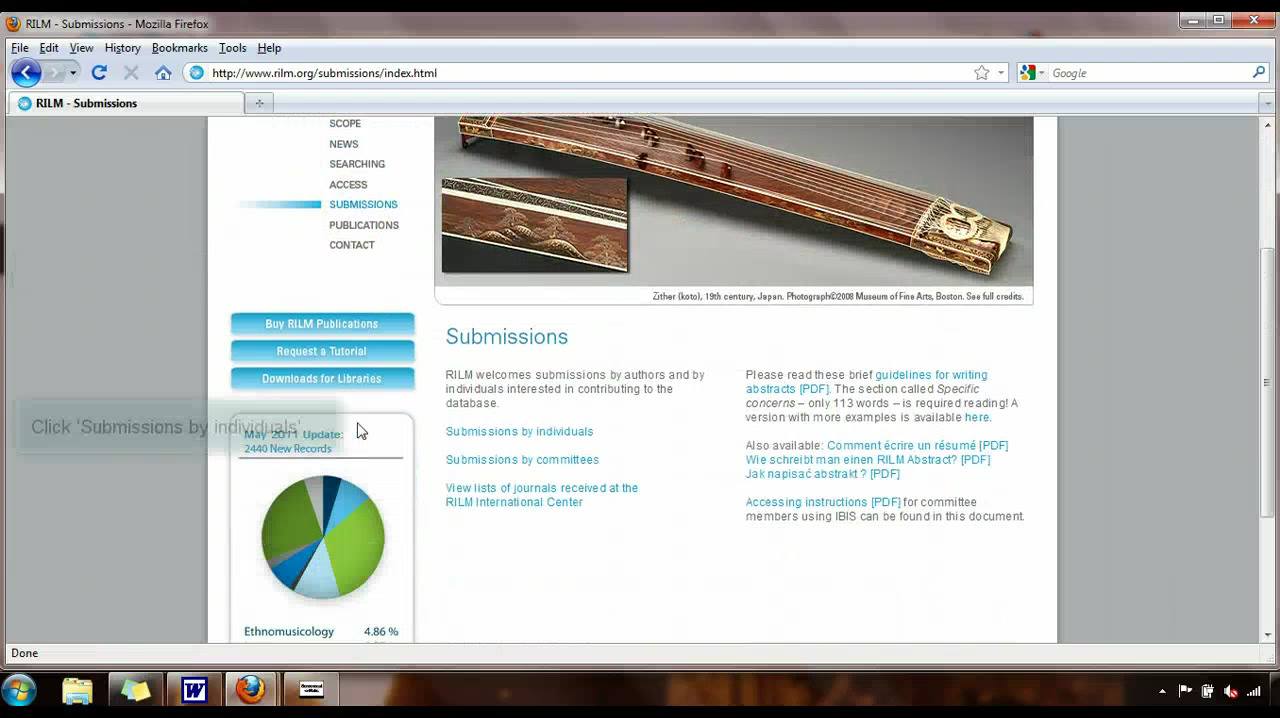Click the search magnifier icon
Viewport: 1280px width, 718px height.
[1259, 72]
